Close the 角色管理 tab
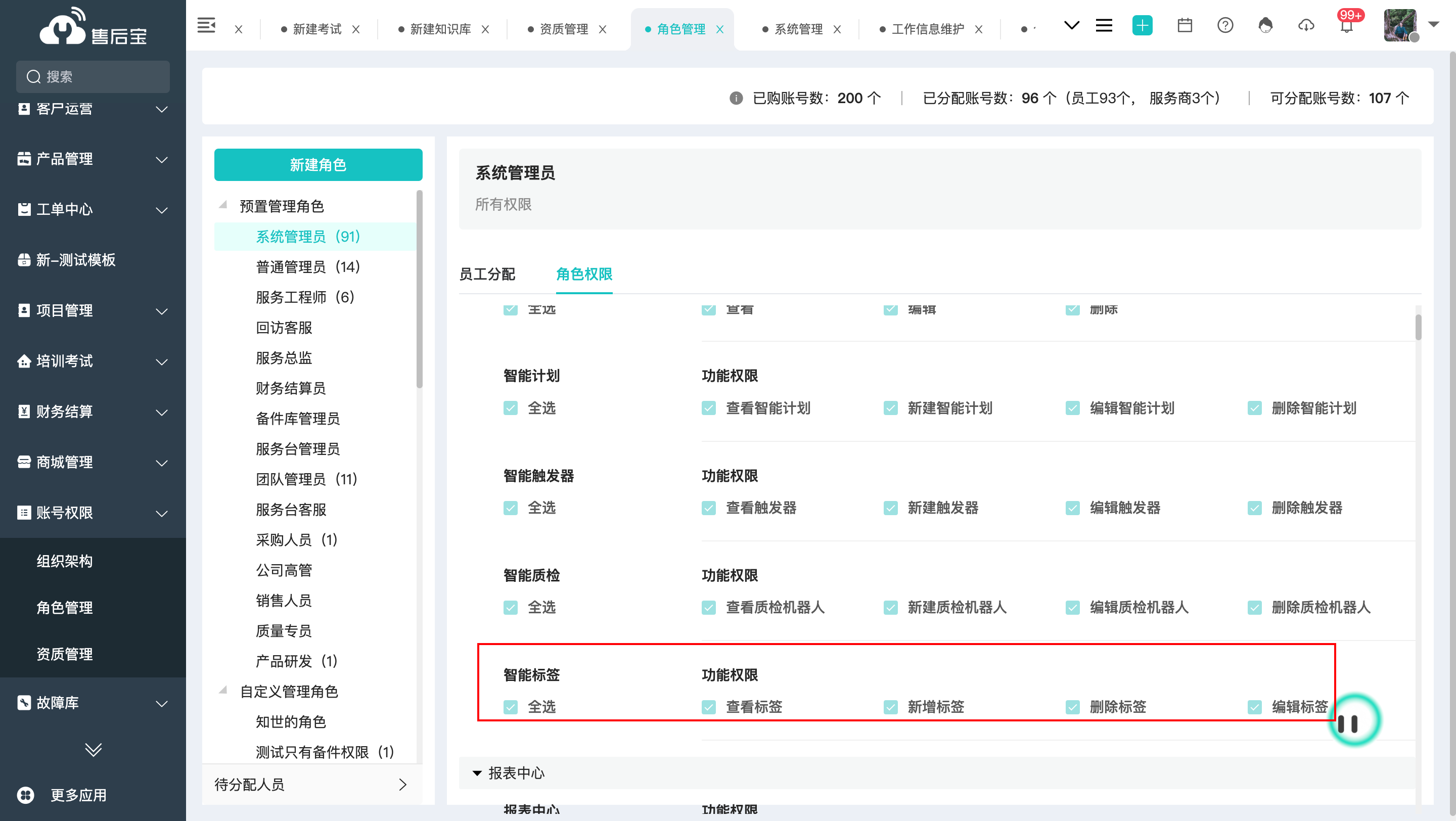The image size is (1456, 821). [719, 29]
